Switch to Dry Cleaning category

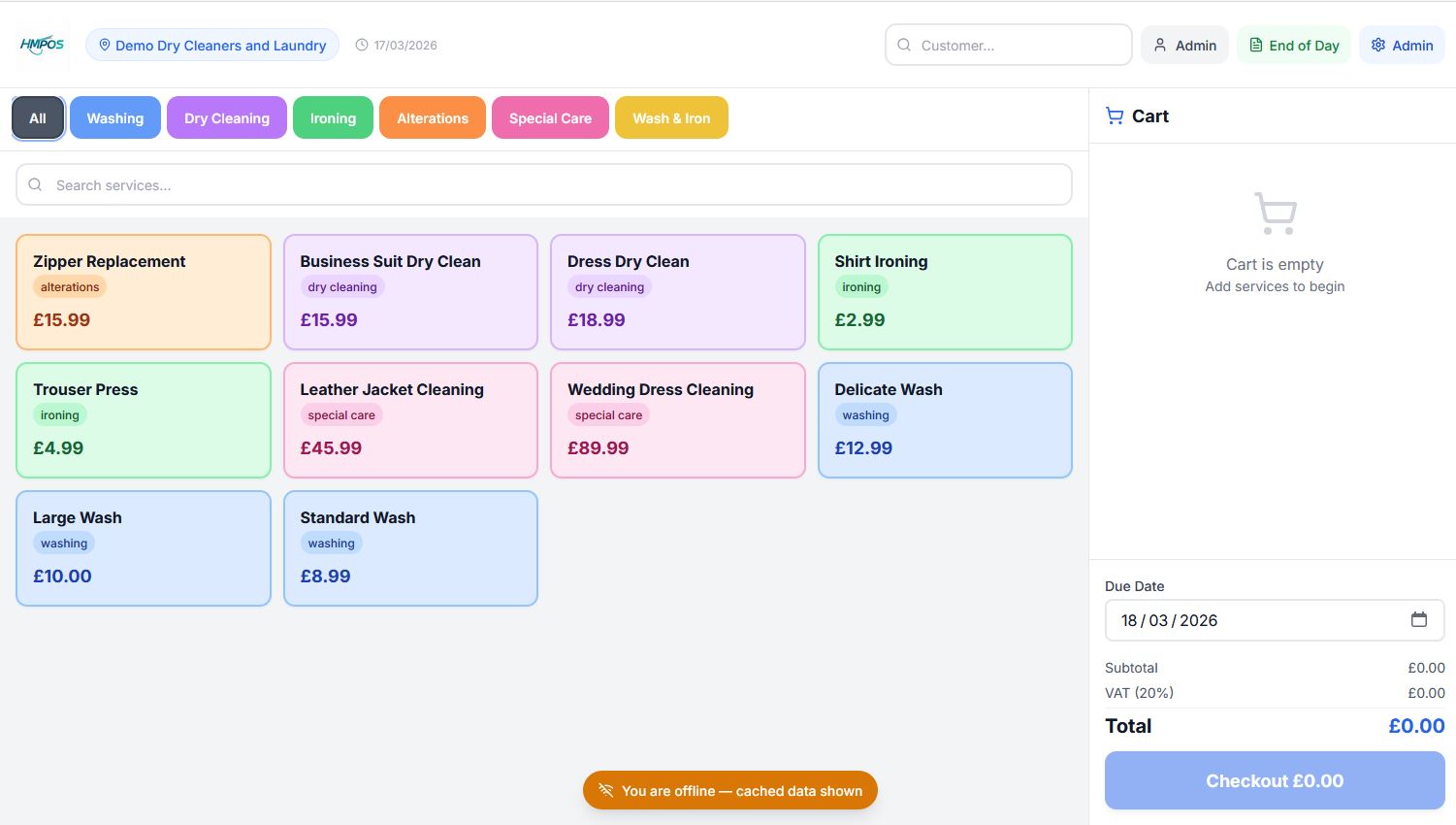point(227,117)
